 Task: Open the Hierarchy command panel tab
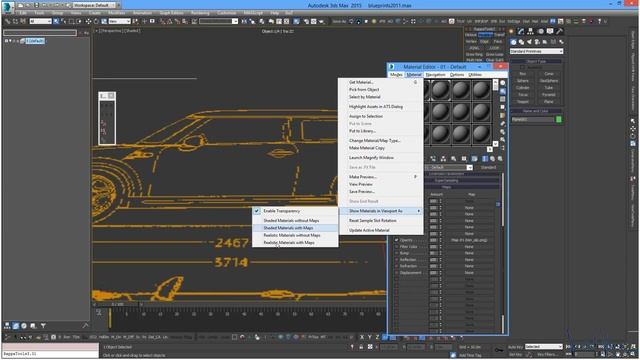pos(530,31)
